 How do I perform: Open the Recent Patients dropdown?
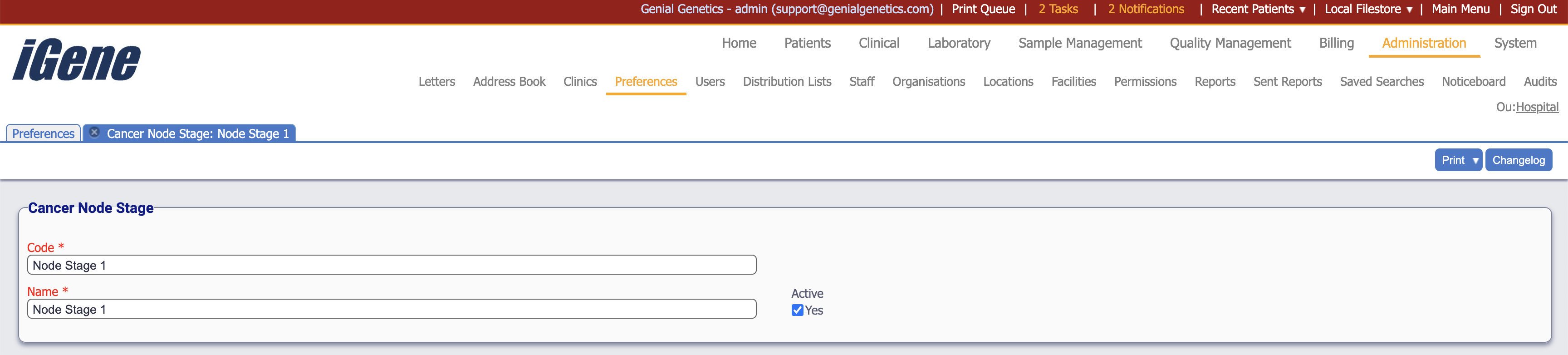tap(1258, 9)
